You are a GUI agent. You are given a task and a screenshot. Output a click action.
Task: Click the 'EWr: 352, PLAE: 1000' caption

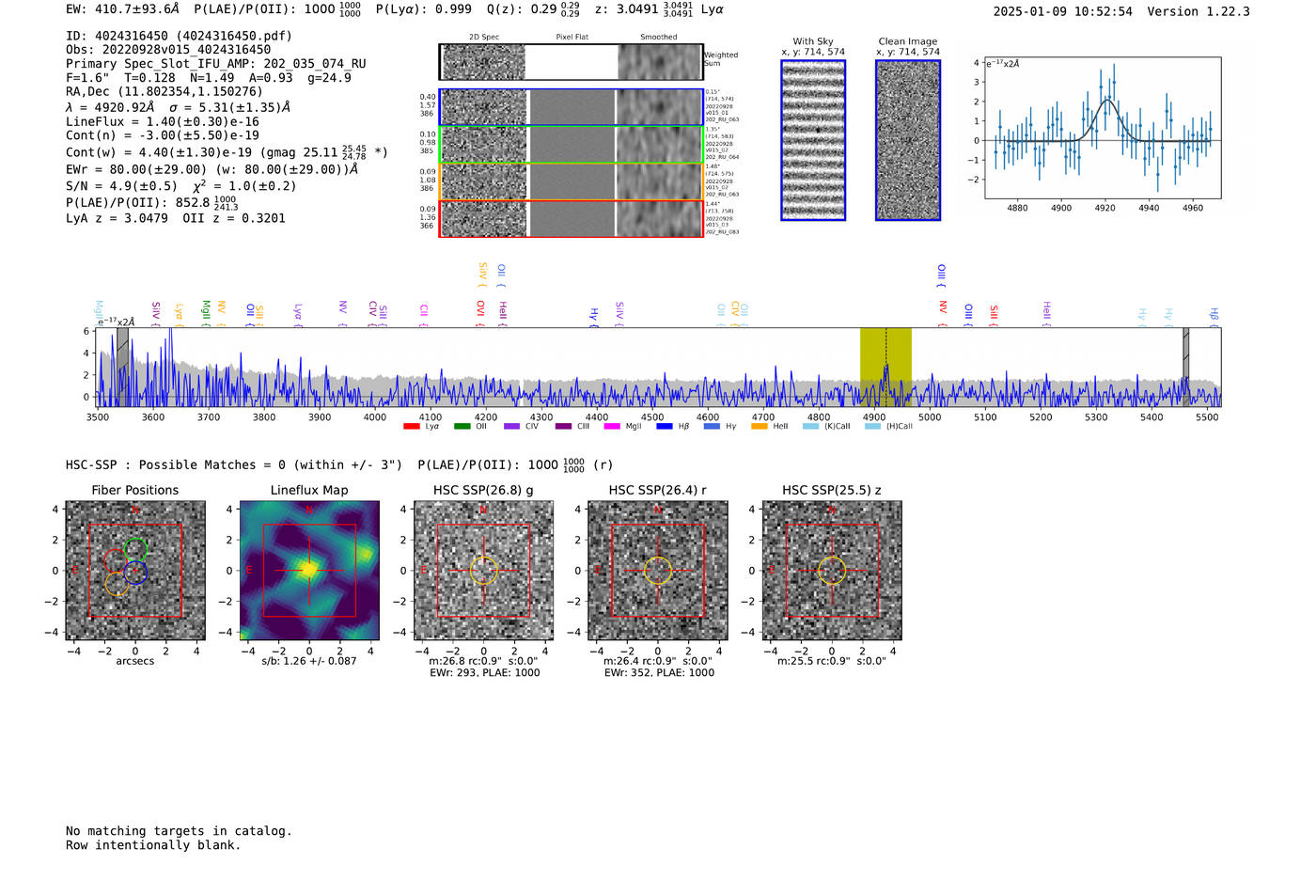coord(659,673)
